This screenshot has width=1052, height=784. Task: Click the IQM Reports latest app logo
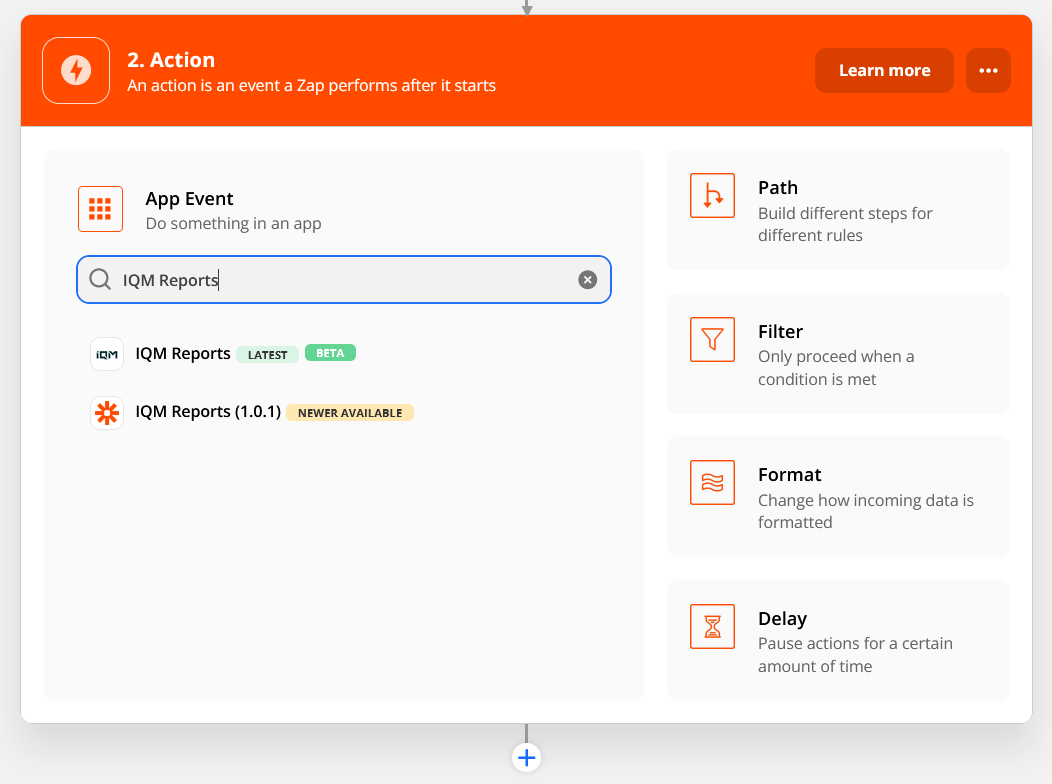click(x=107, y=354)
